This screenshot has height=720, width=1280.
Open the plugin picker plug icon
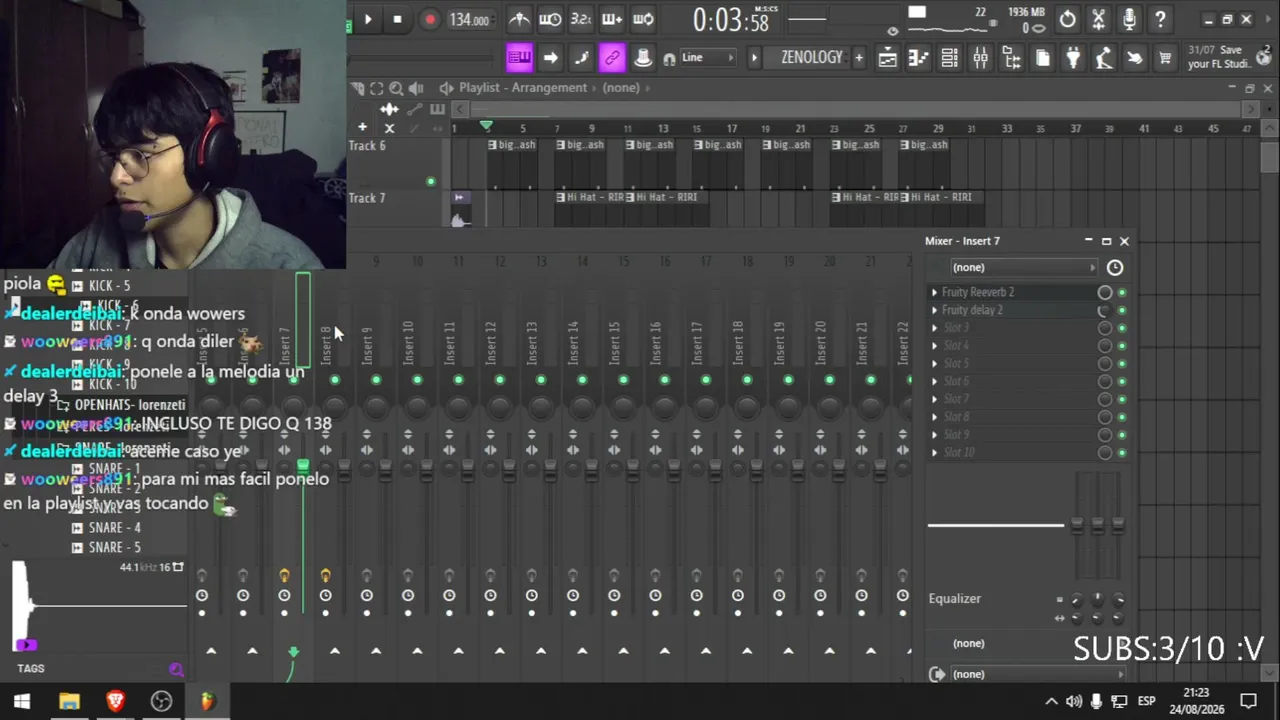1073,59
